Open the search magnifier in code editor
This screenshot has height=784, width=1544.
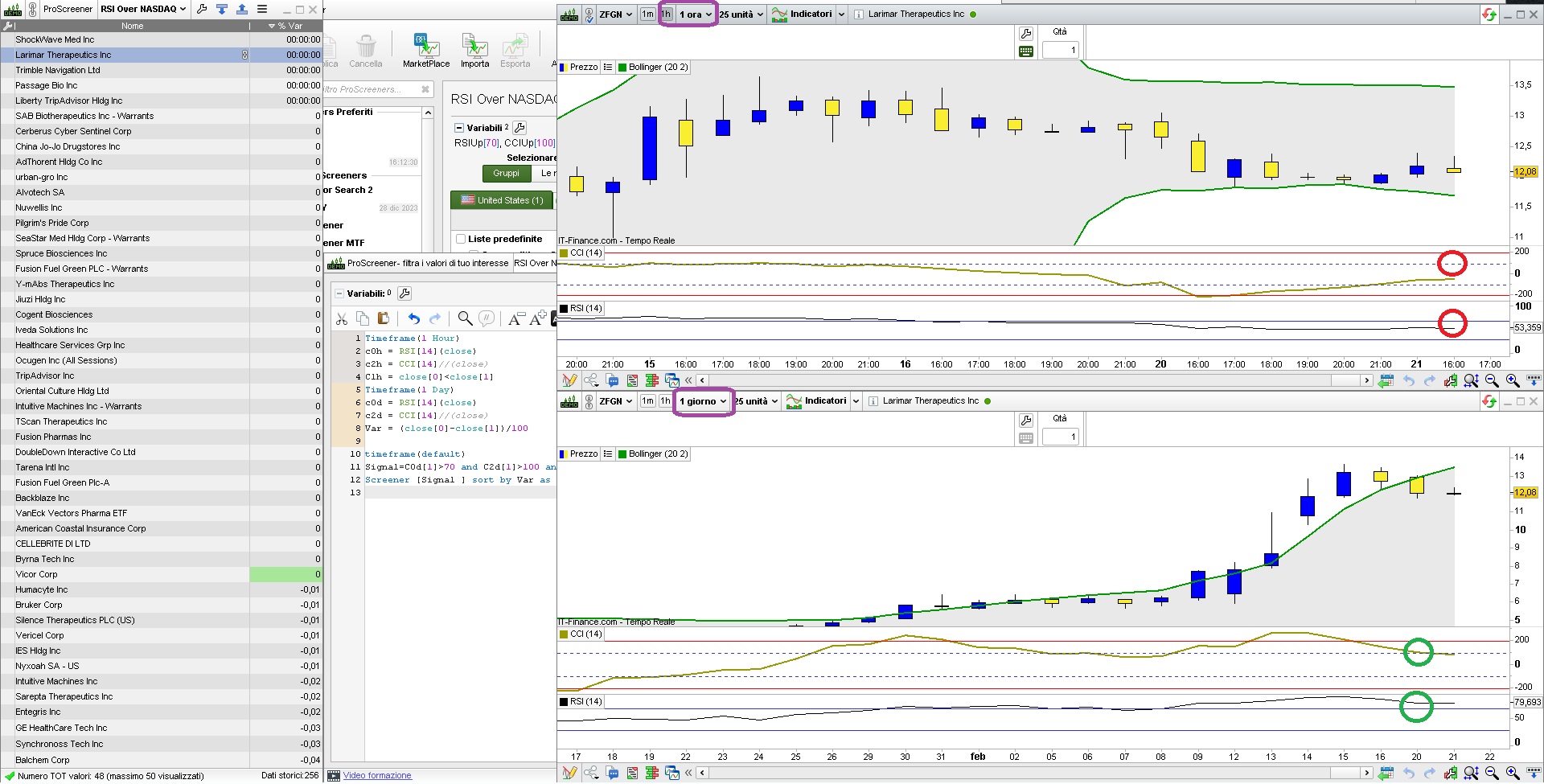465,319
